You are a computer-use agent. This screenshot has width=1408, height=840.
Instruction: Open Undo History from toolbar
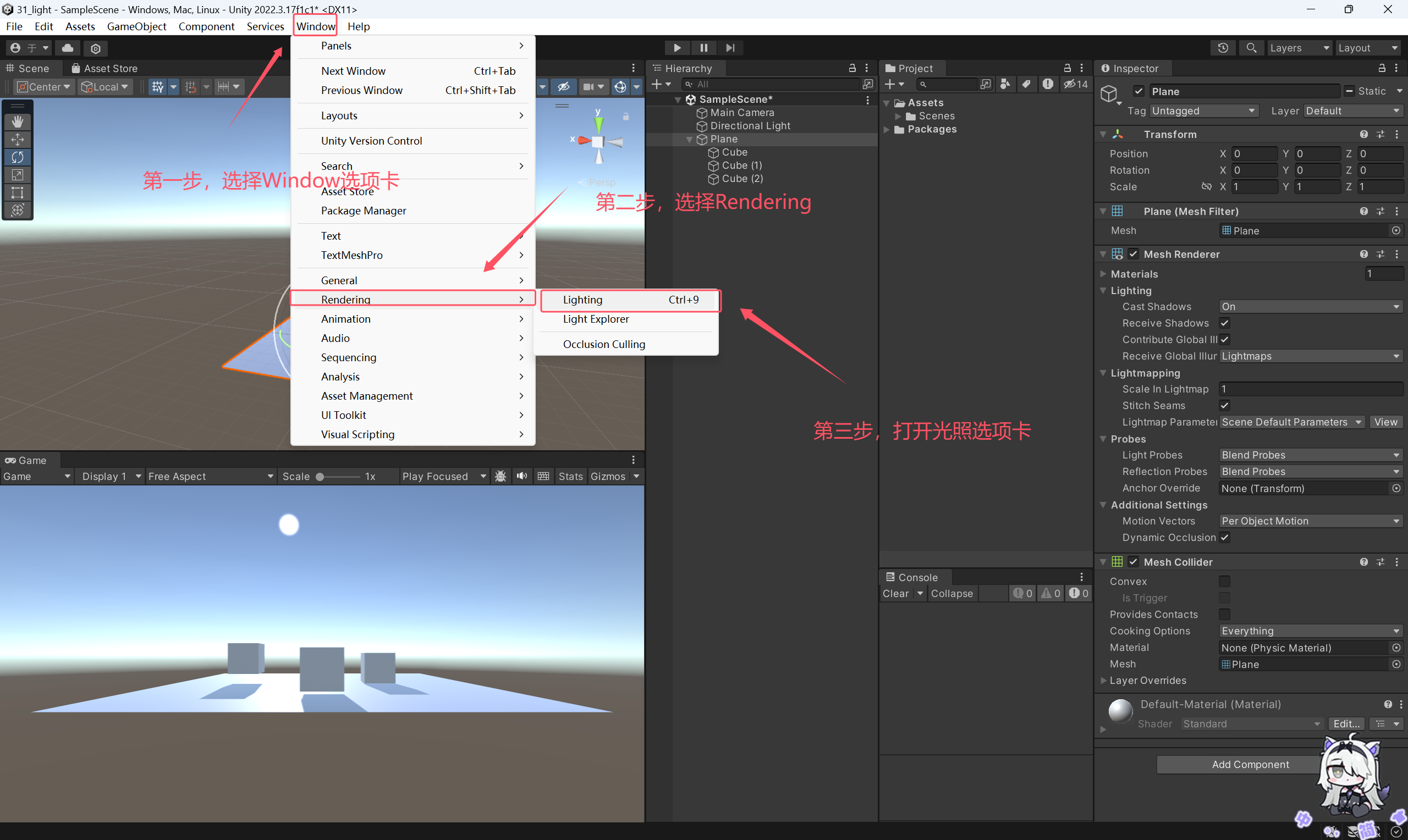[1223, 48]
